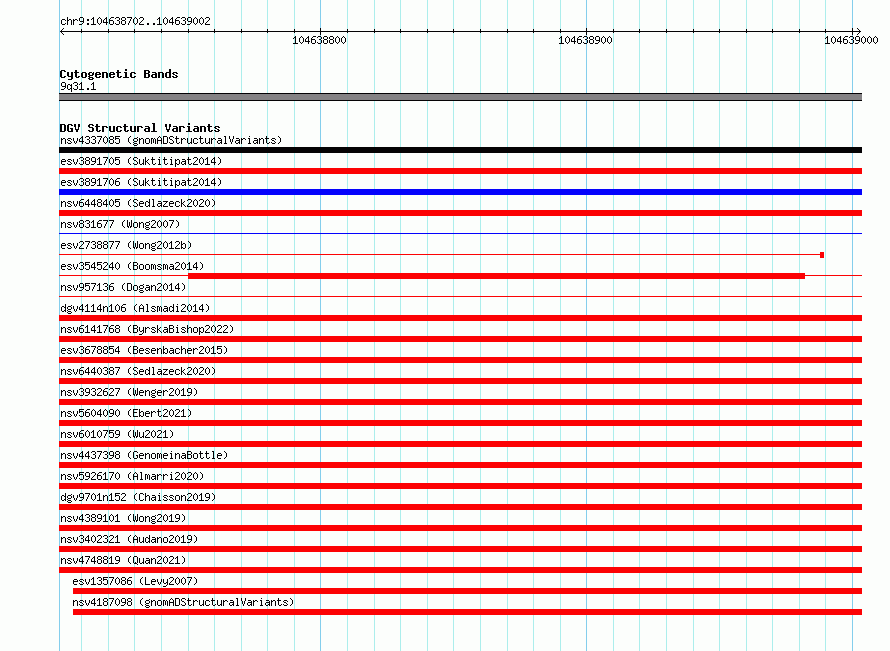The image size is (890, 651).
Task: Select the nsv4748819 Quan2021 label
Action: click(x=123, y=560)
